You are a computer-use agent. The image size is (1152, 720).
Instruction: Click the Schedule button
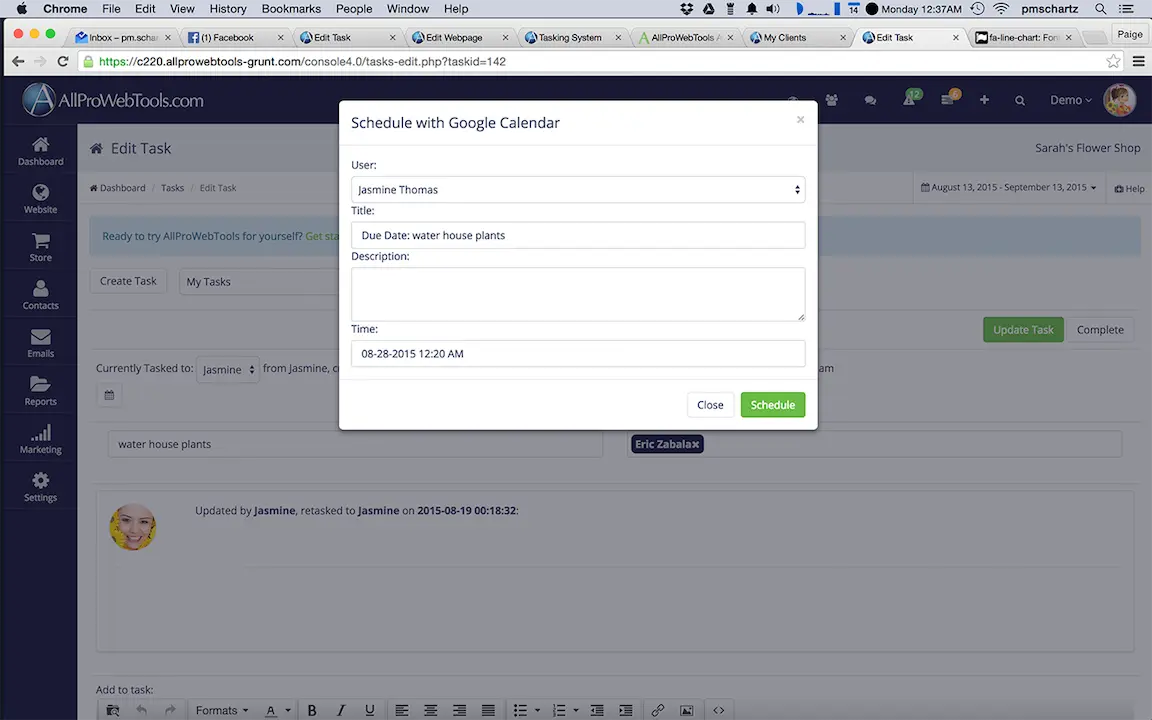(x=772, y=405)
